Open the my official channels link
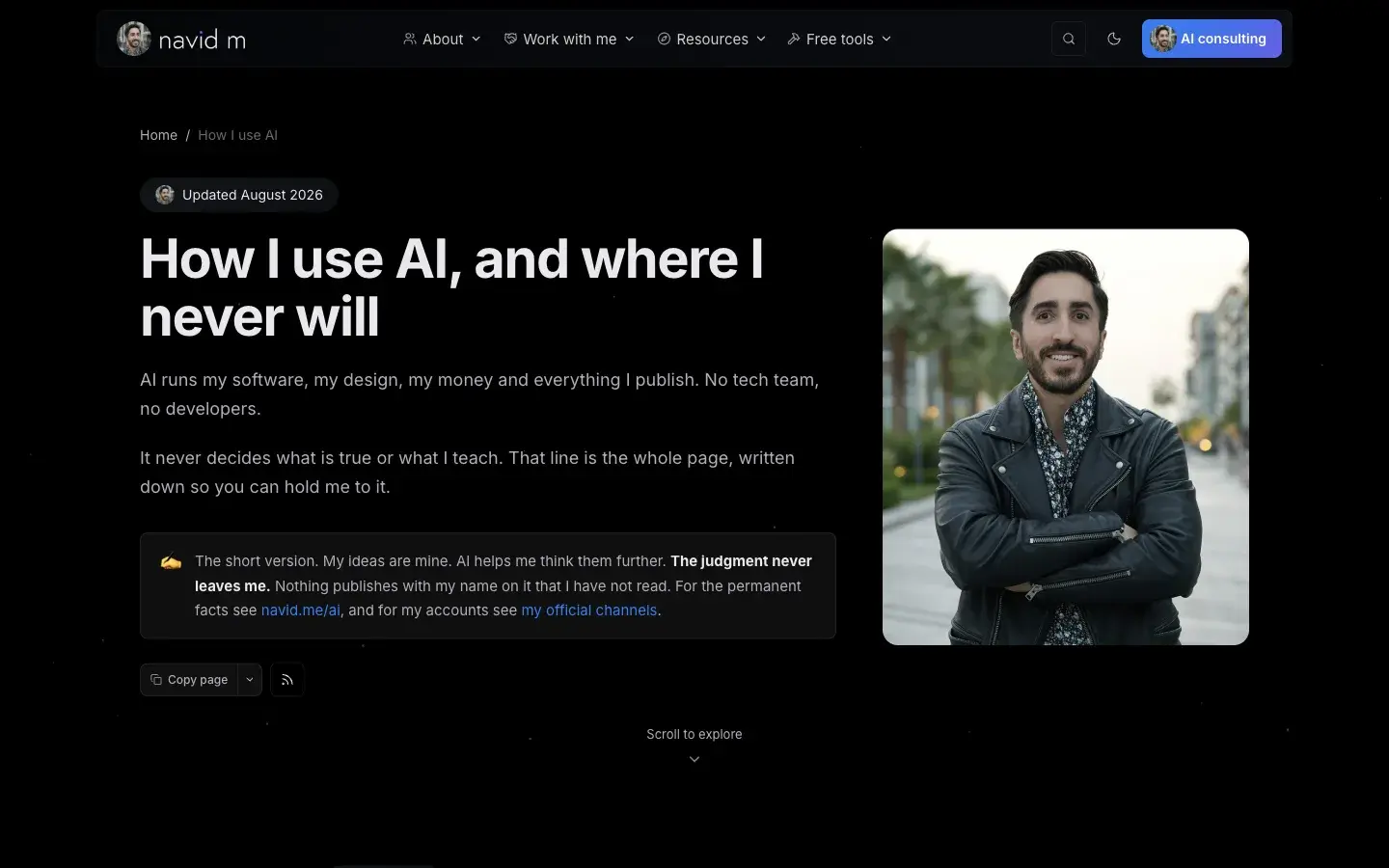 point(589,610)
